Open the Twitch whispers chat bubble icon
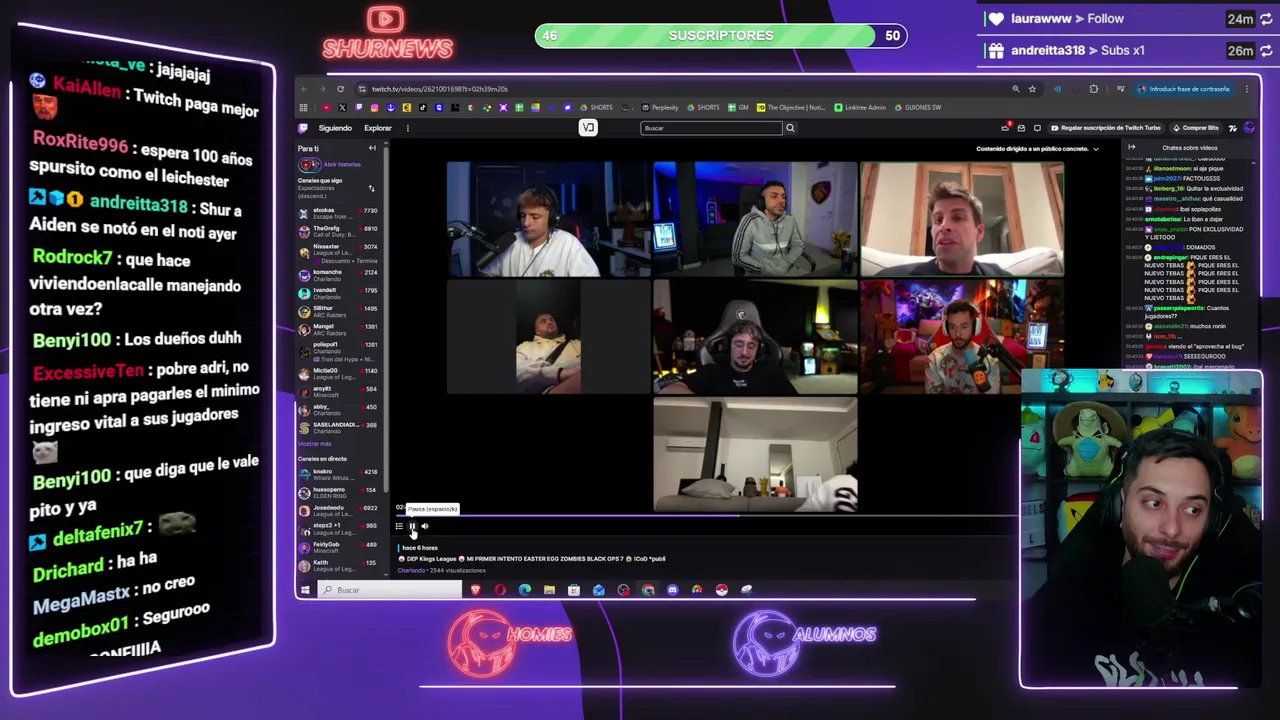This screenshot has width=1280, height=720. (1037, 128)
